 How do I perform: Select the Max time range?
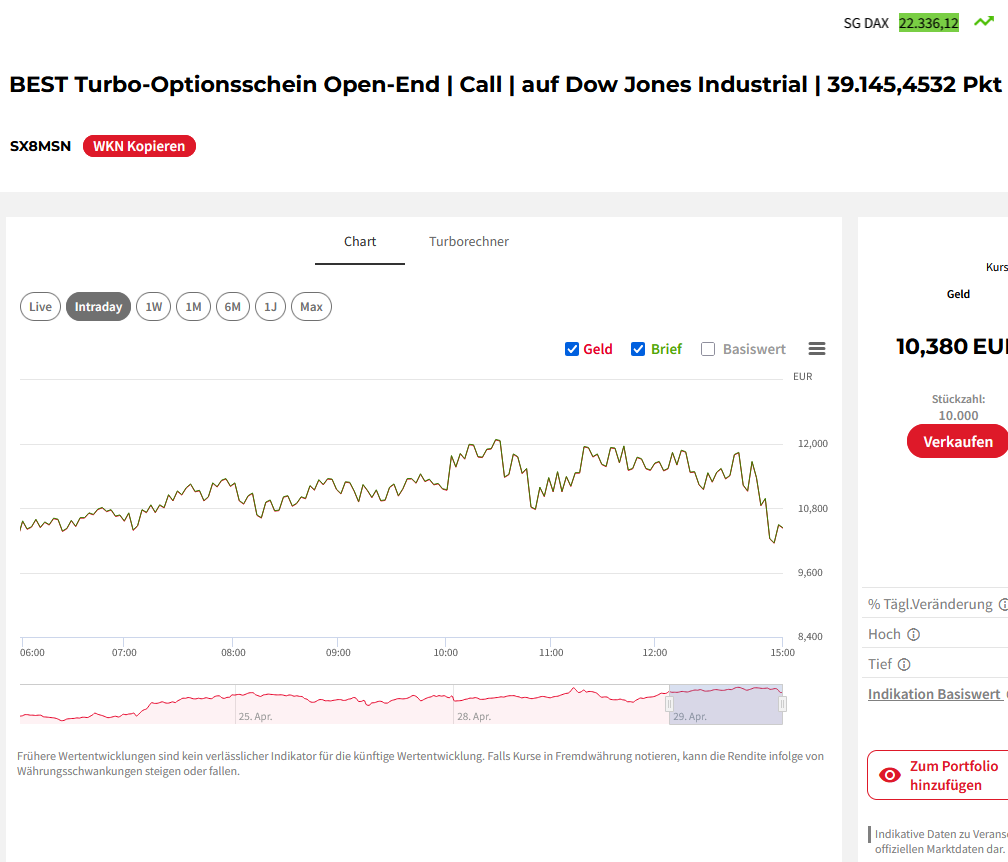click(312, 307)
